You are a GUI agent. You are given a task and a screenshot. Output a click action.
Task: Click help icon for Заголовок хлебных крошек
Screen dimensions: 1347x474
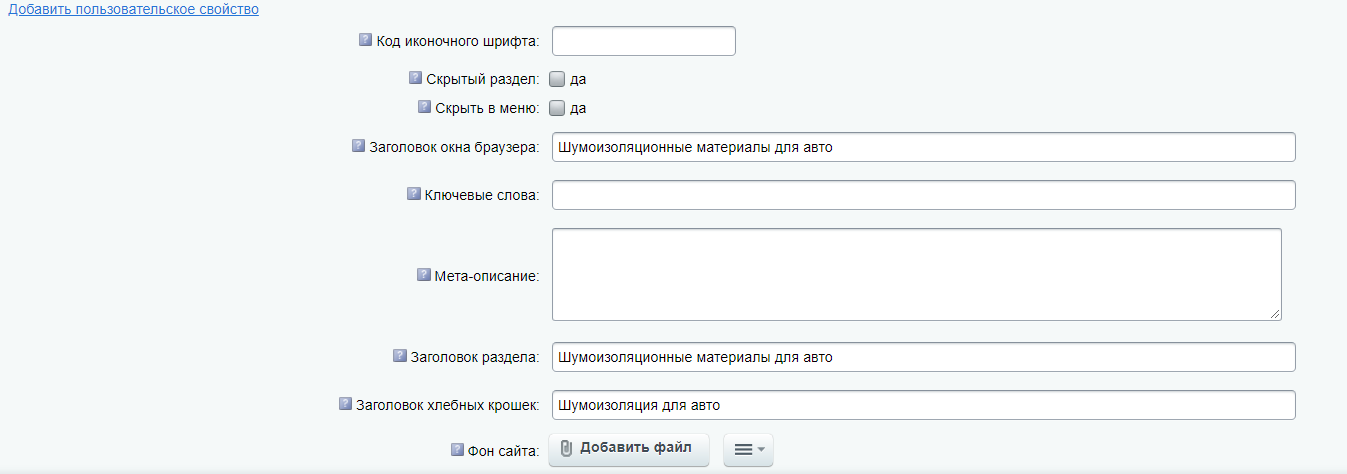point(346,404)
